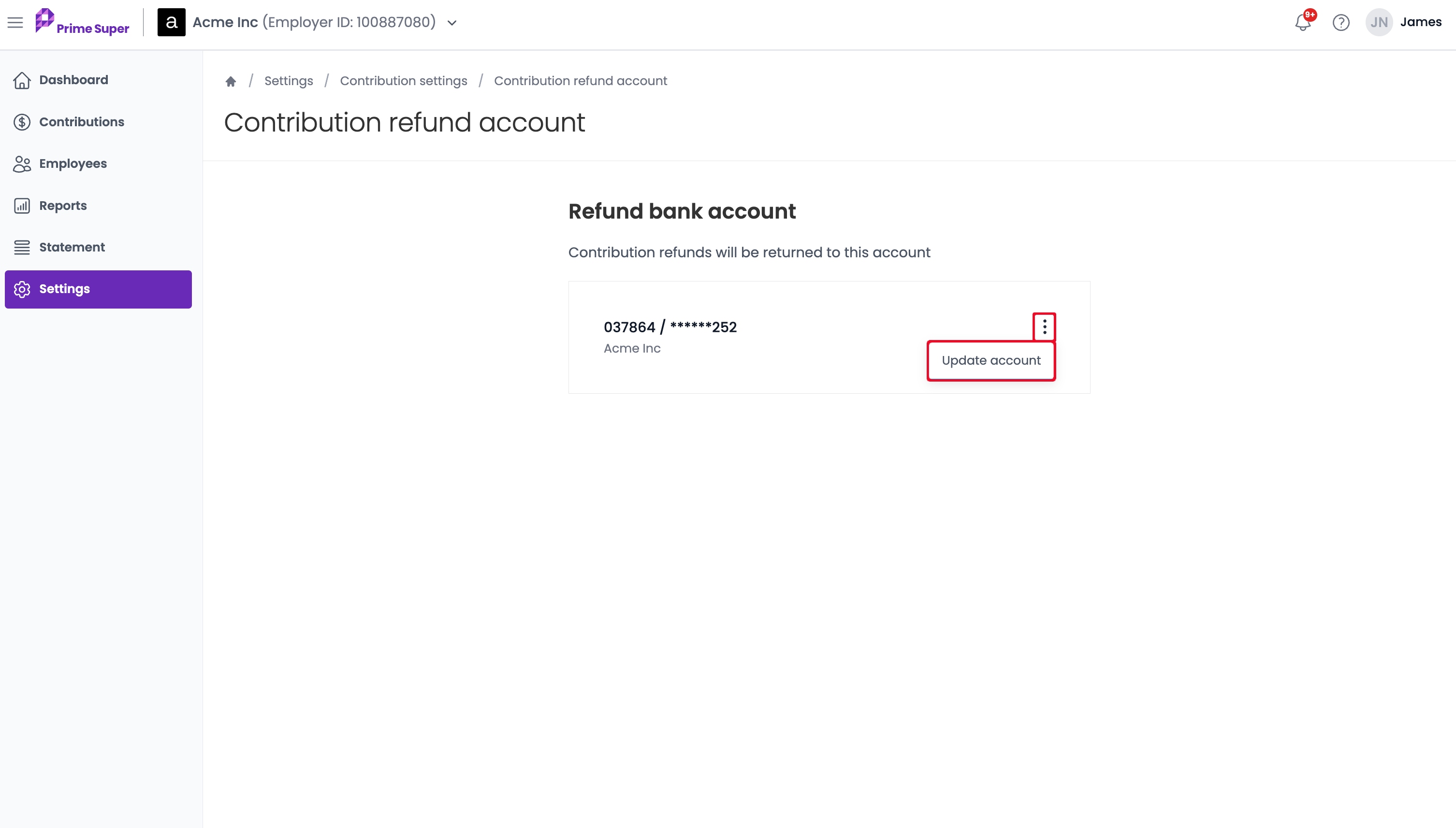Open the three-dot account options menu

1044,326
